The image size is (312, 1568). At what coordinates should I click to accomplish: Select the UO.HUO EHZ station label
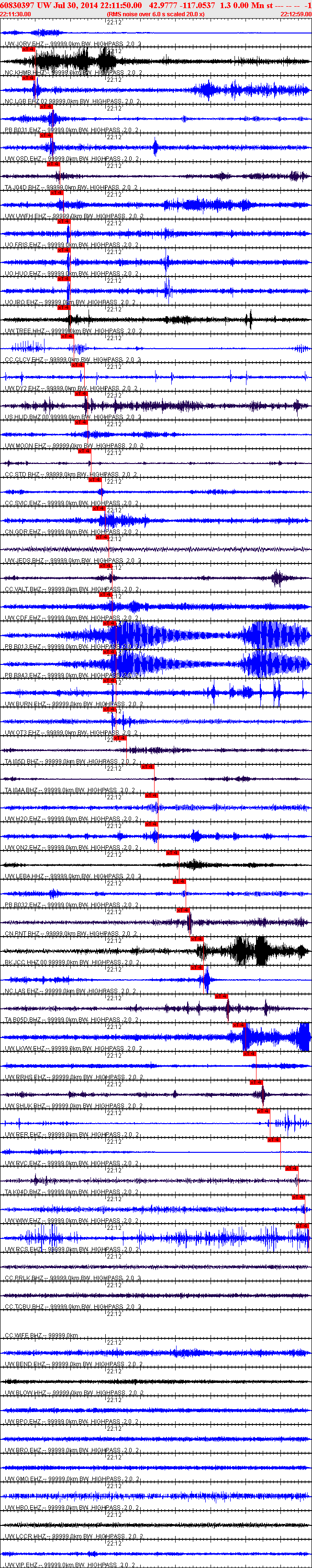(71, 273)
